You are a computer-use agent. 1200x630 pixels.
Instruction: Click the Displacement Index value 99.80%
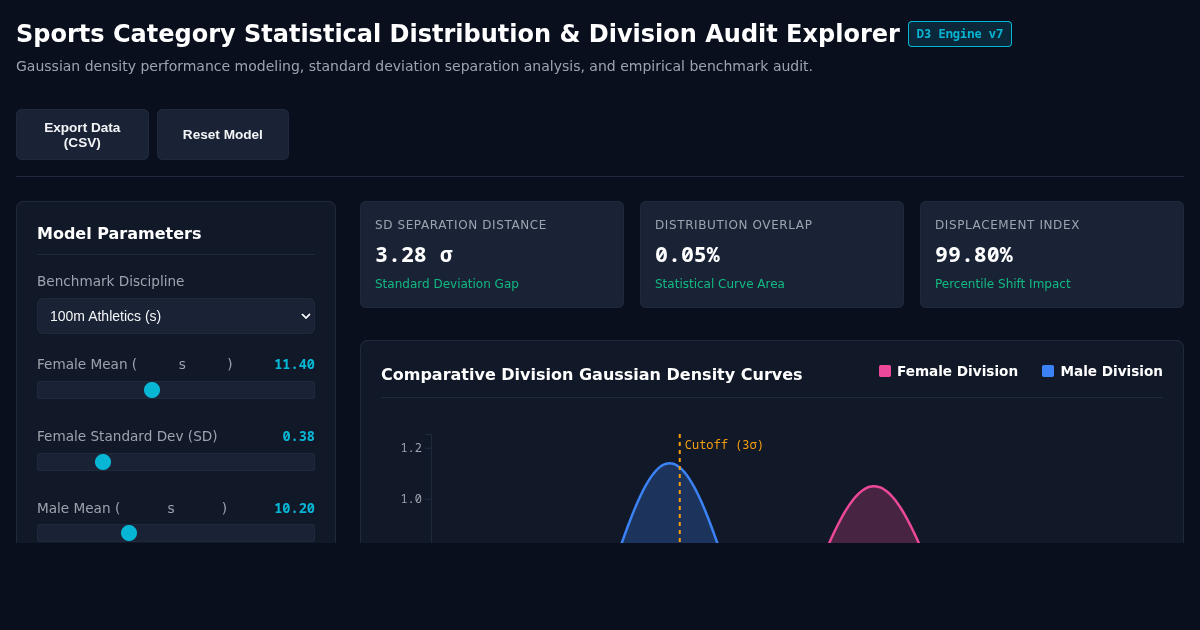tap(974, 255)
